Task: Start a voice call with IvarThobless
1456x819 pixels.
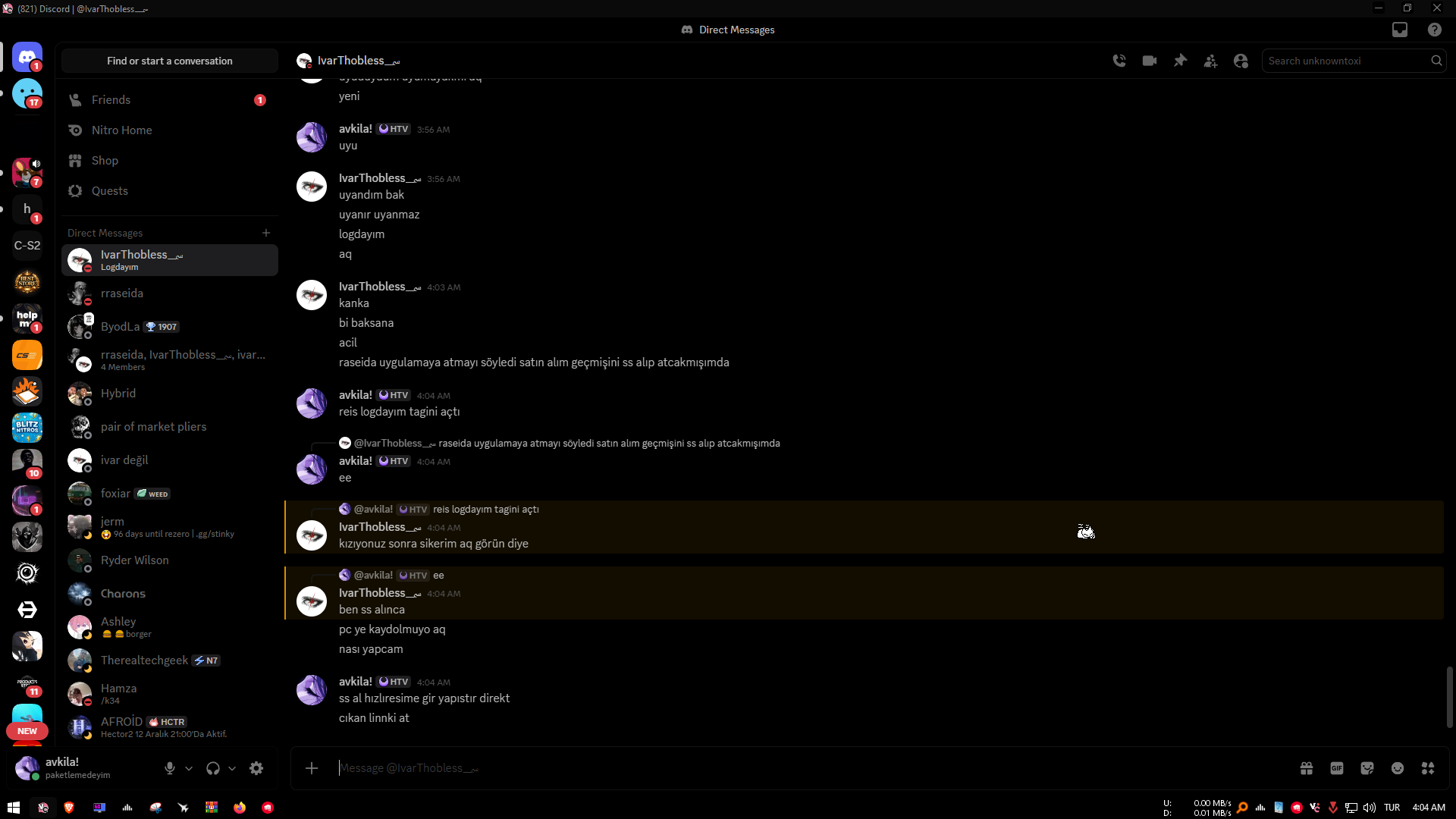Action: (1119, 61)
